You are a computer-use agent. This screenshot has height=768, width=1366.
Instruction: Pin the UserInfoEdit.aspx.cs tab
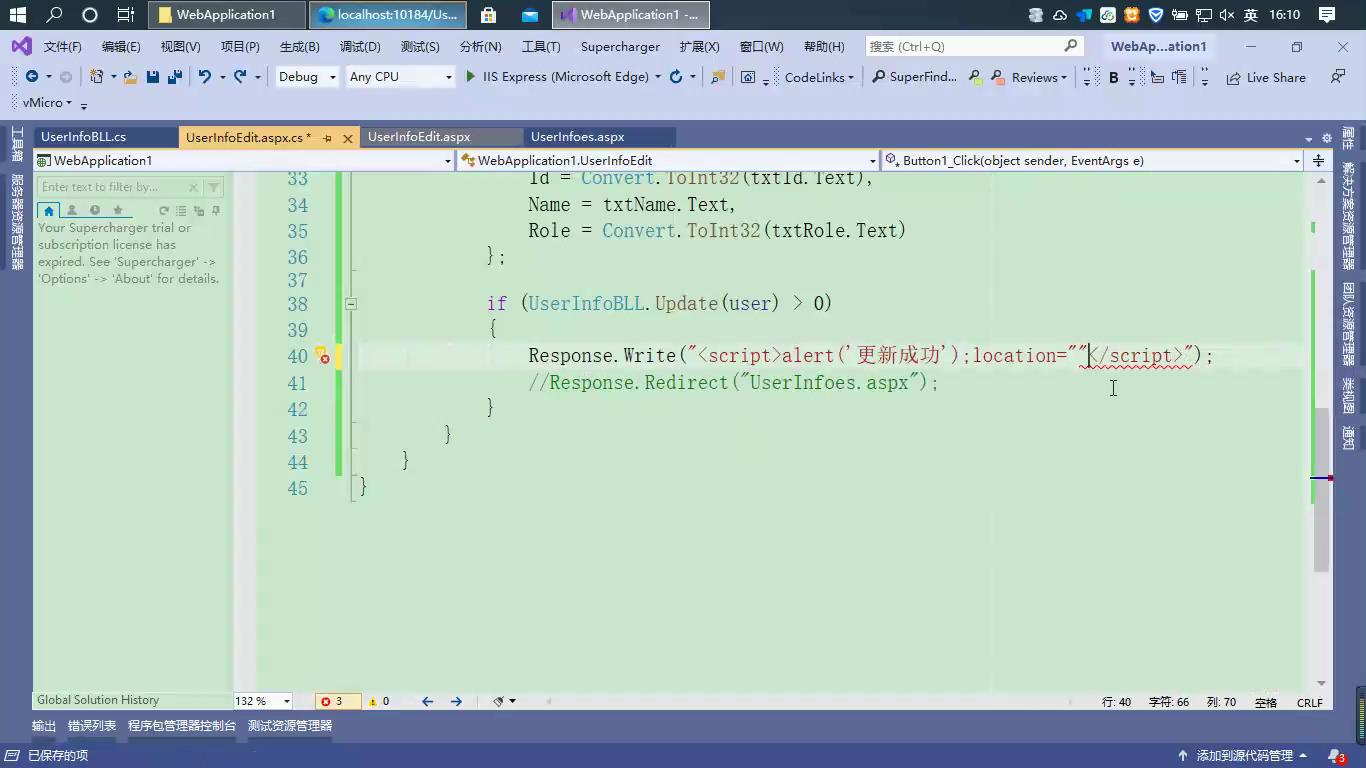pyautogui.click(x=327, y=139)
